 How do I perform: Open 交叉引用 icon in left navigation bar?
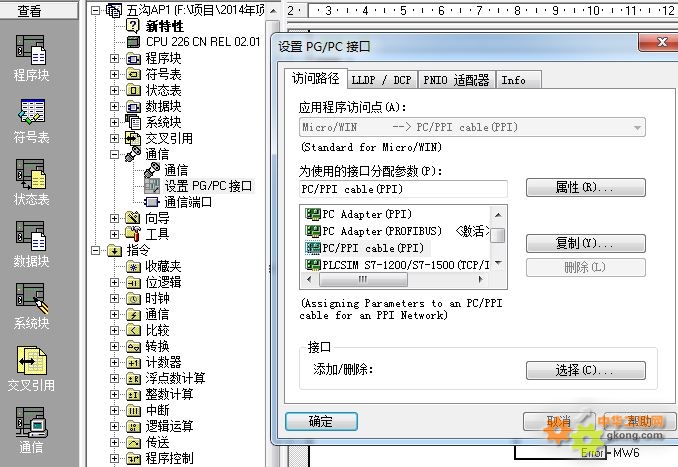click(31, 360)
